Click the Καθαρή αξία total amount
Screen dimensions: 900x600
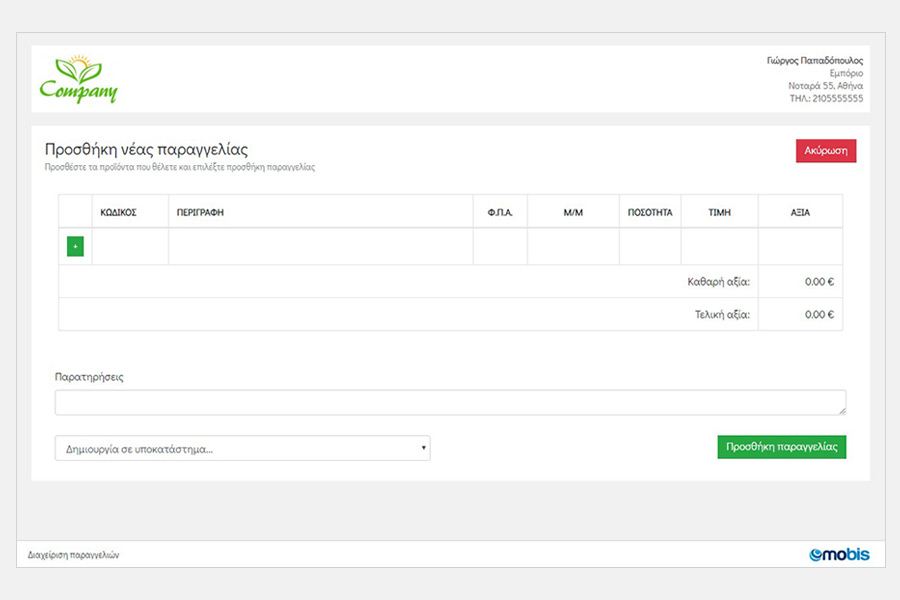coord(819,282)
